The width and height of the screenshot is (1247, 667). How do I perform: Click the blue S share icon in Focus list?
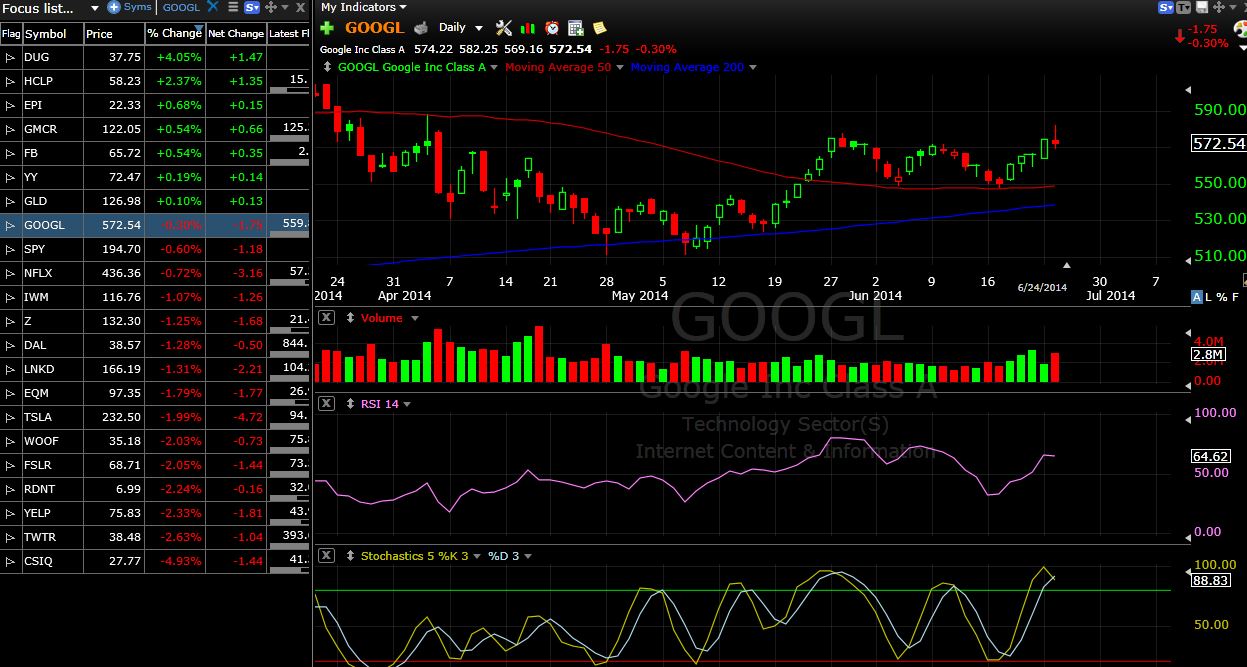click(x=251, y=7)
